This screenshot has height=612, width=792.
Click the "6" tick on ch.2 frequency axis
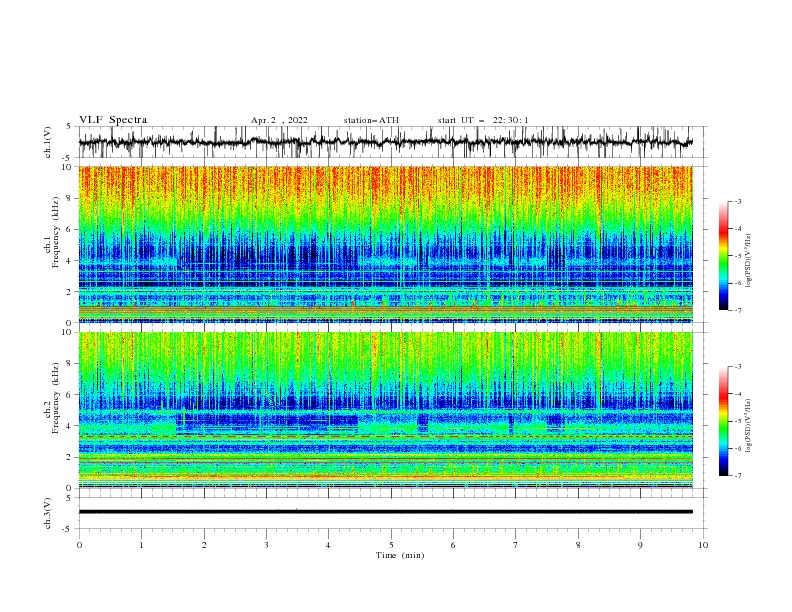point(70,395)
